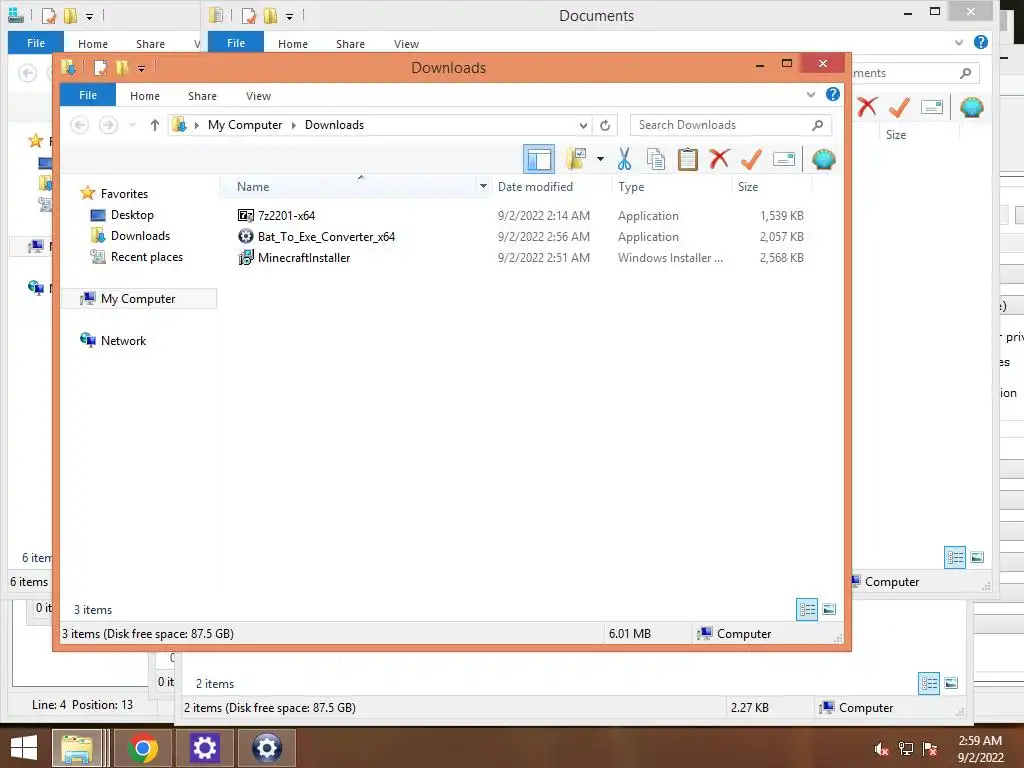This screenshot has height=768, width=1024.
Task: Select My Computer in the navigation pane
Action: coord(138,298)
